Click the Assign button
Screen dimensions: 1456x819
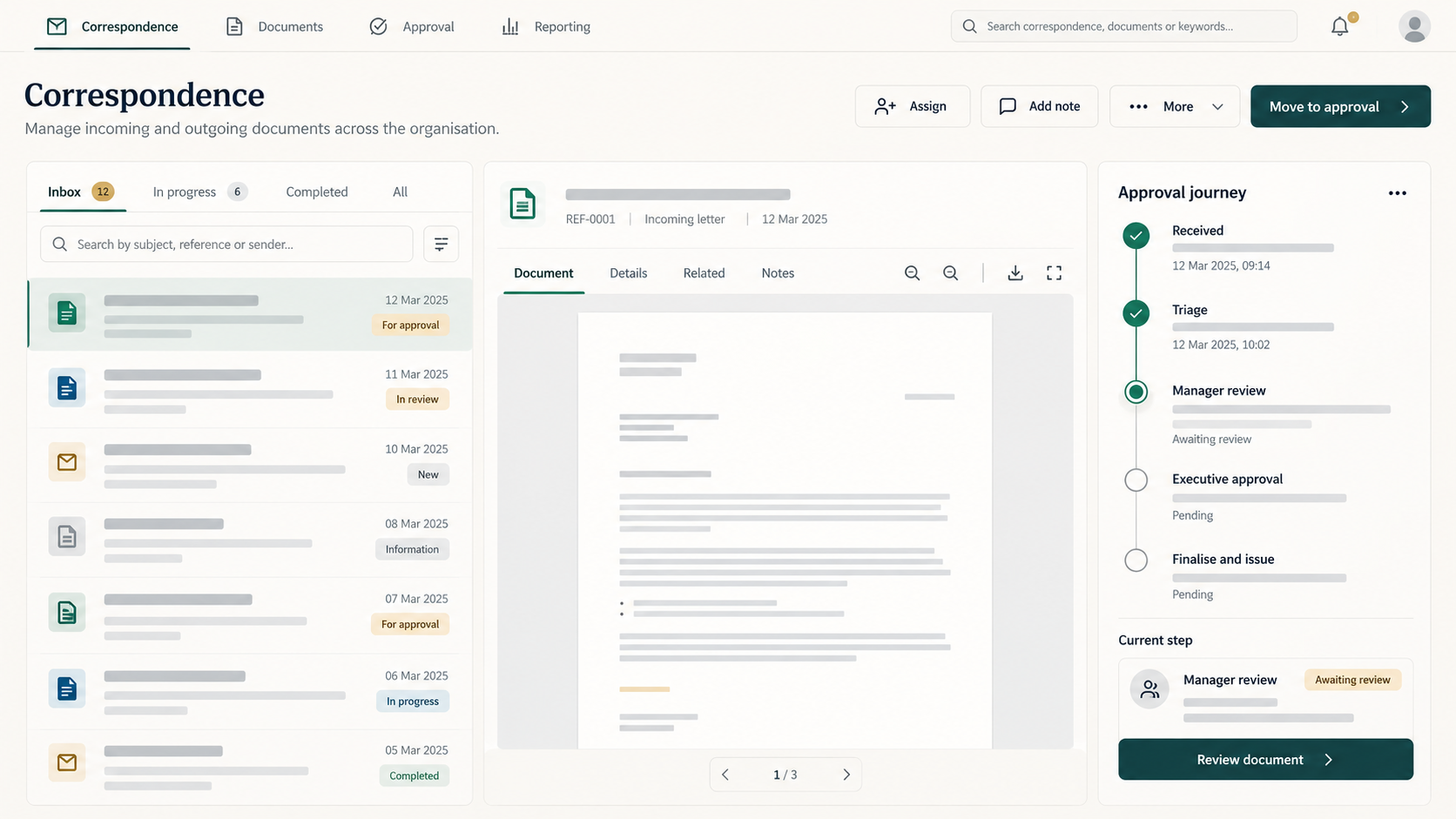912,106
